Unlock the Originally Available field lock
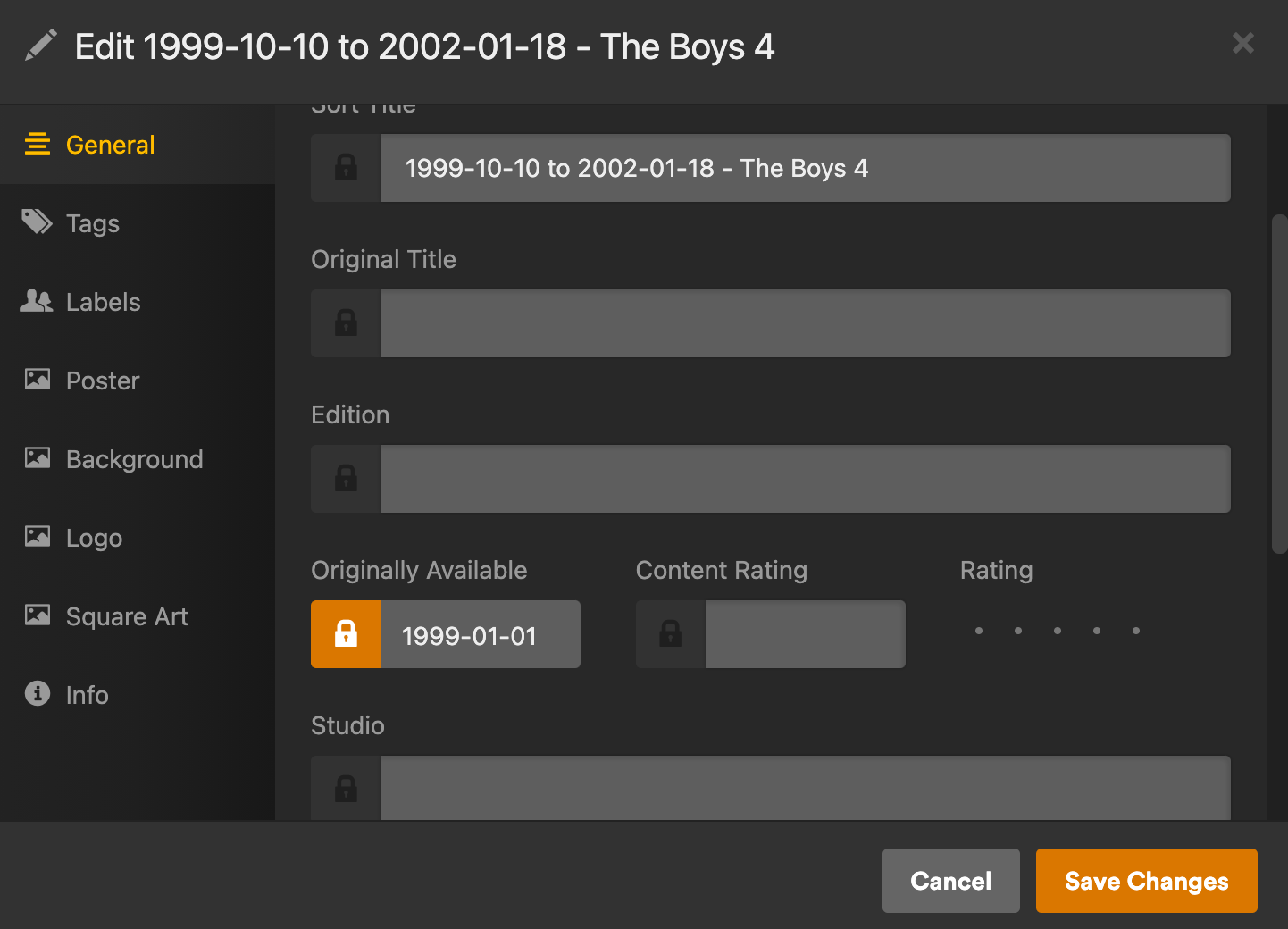This screenshot has height=929, width=1288. (346, 634)
